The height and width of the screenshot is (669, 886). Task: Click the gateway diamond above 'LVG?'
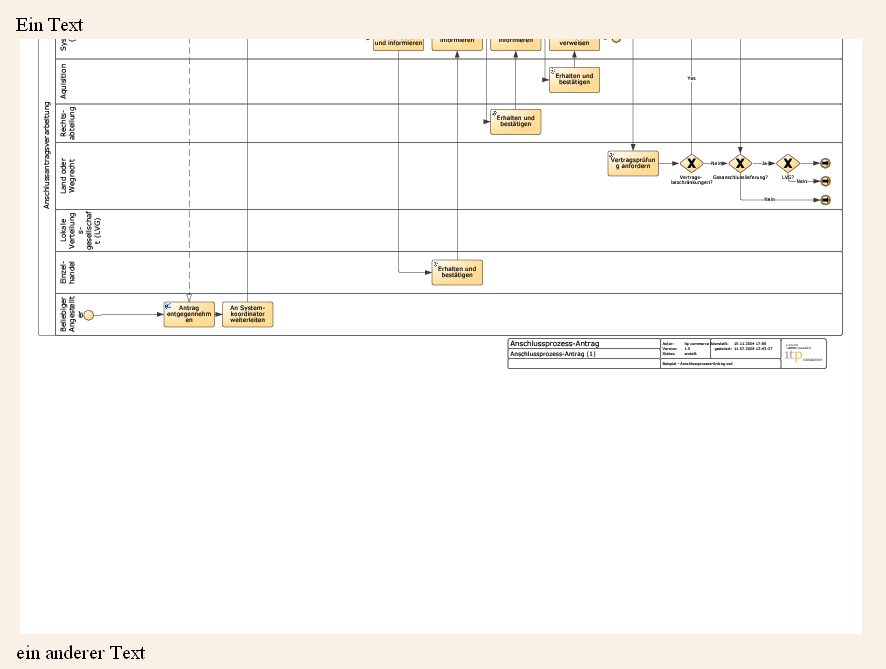point(788,163)
